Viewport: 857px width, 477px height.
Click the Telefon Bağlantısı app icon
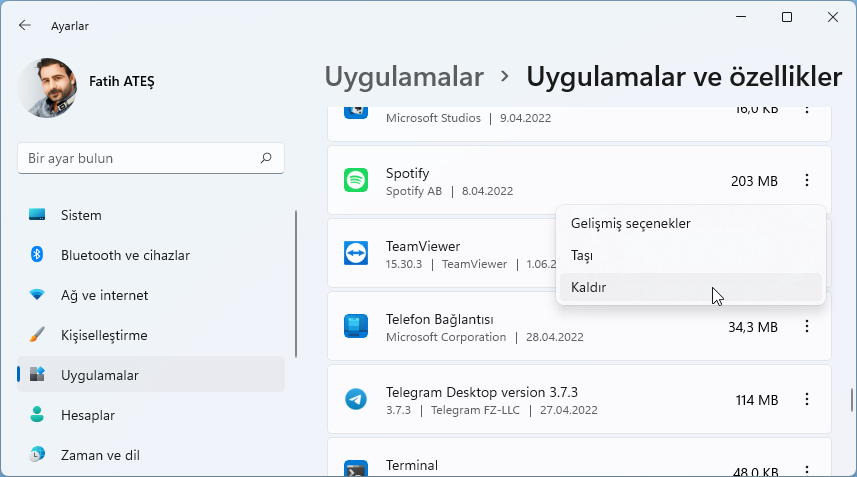point(356,326)
